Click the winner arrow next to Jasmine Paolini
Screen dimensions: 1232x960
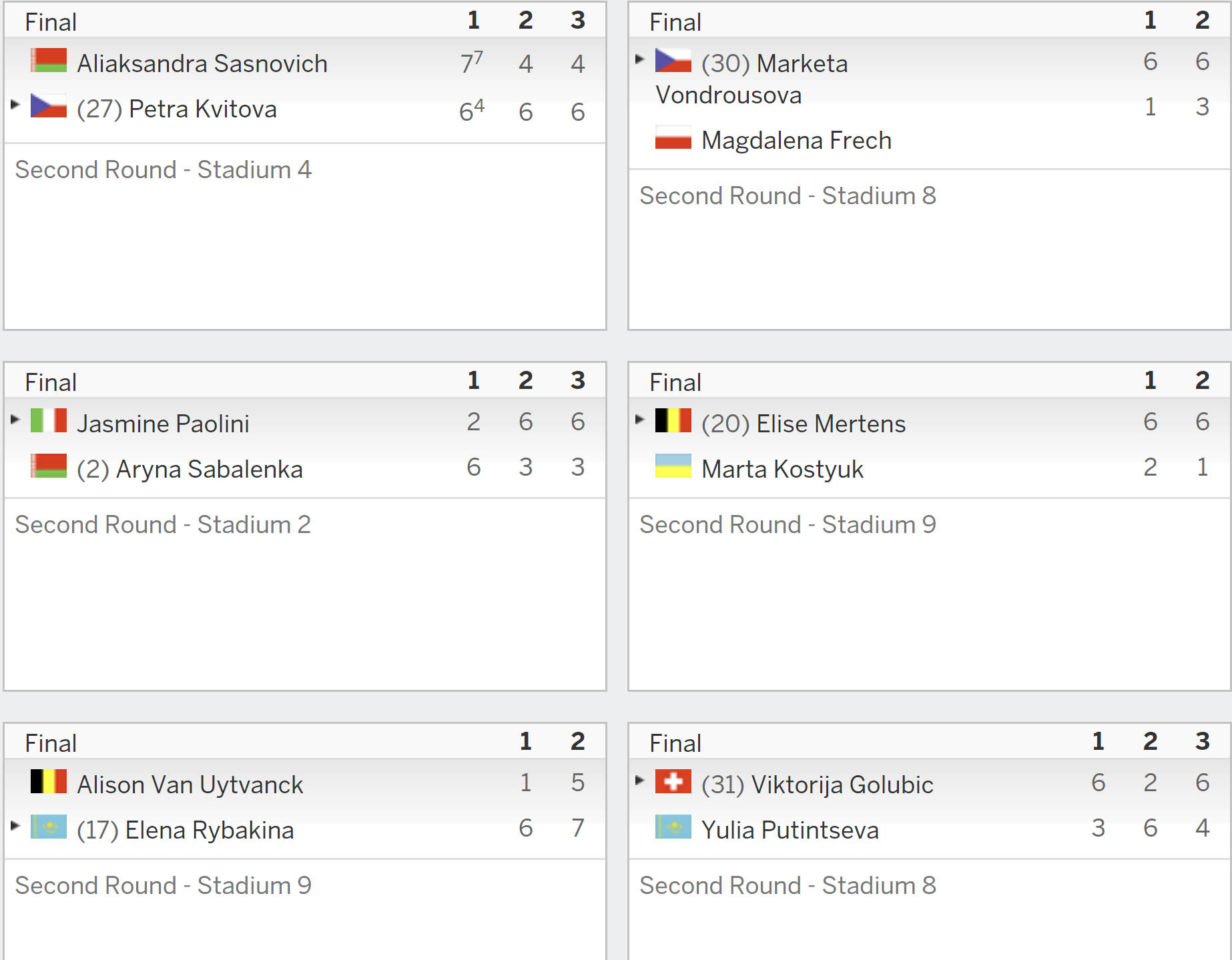tap(15, 419)
